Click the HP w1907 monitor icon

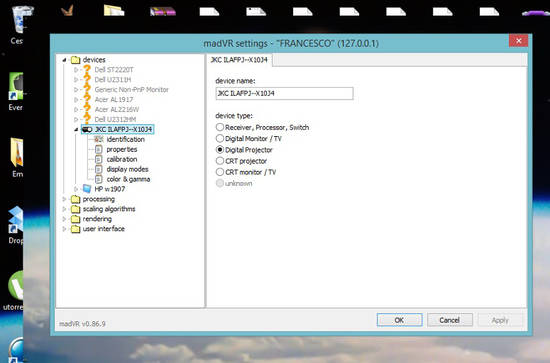pos(87,189)
